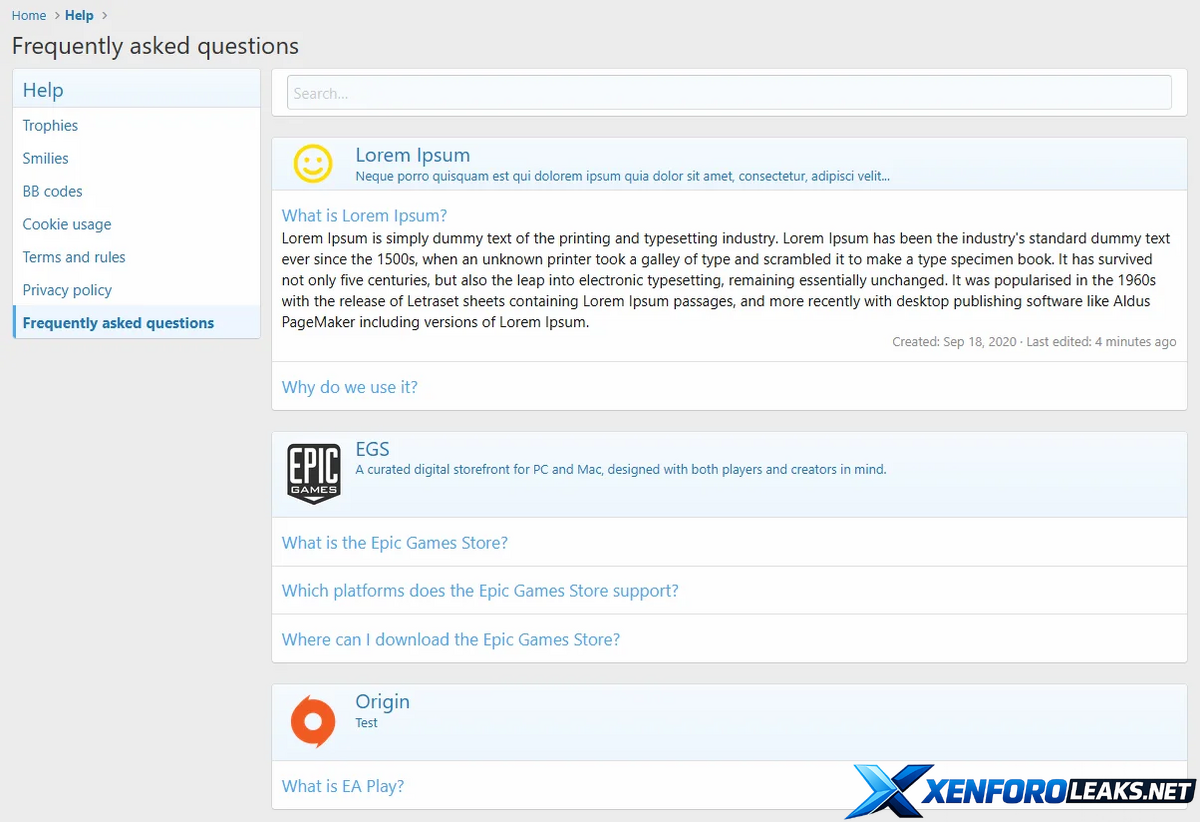Open Smilies help page
This screenshot has height=822, width=1200.
(x=46, y=159)
